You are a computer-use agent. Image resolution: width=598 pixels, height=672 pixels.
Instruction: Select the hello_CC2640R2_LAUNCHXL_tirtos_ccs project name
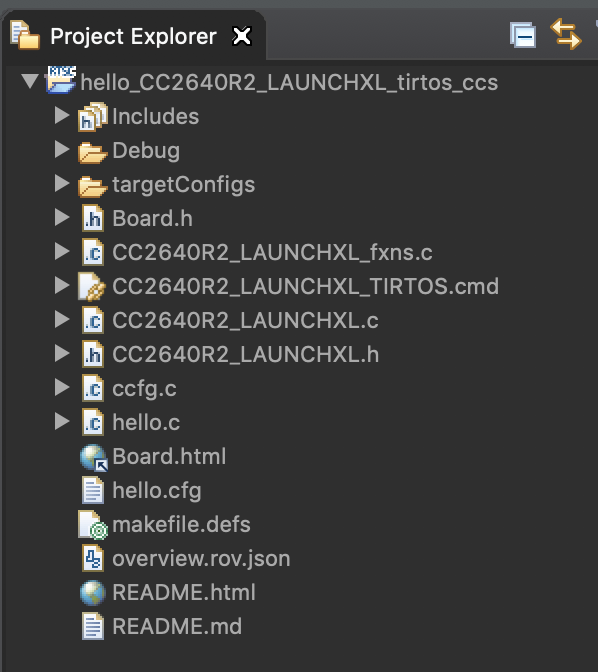point(289,82)
